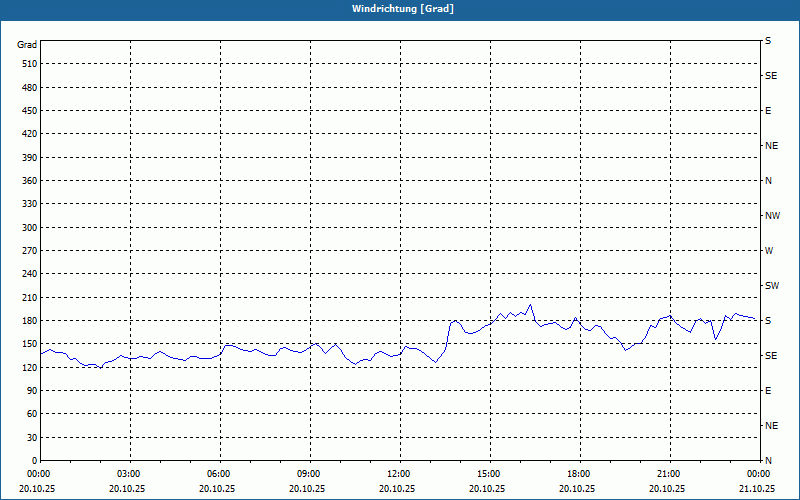The image size is (800, 500).
Task: Click the 03:00 time marker
Action: [130, 473]
